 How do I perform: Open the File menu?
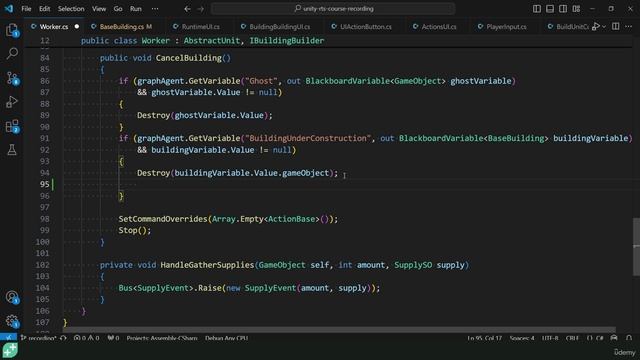26,9
